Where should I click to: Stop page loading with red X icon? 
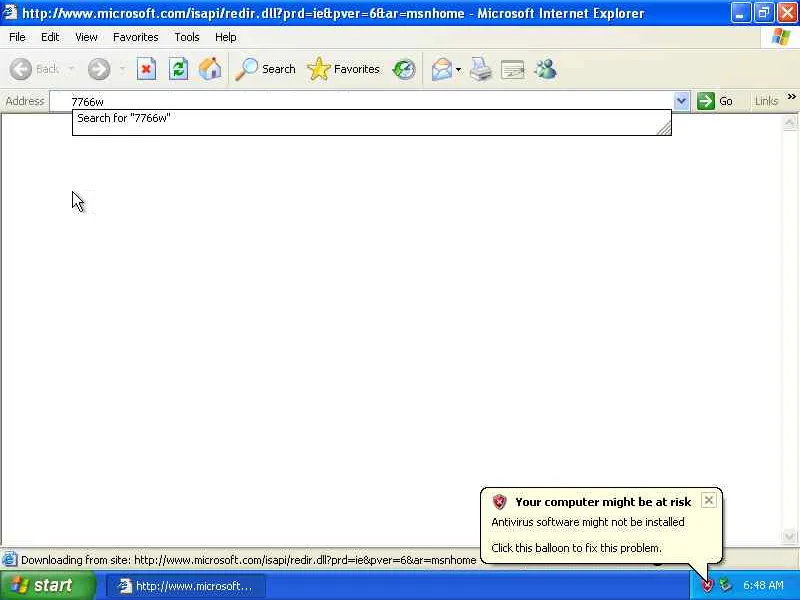[146, 69]
